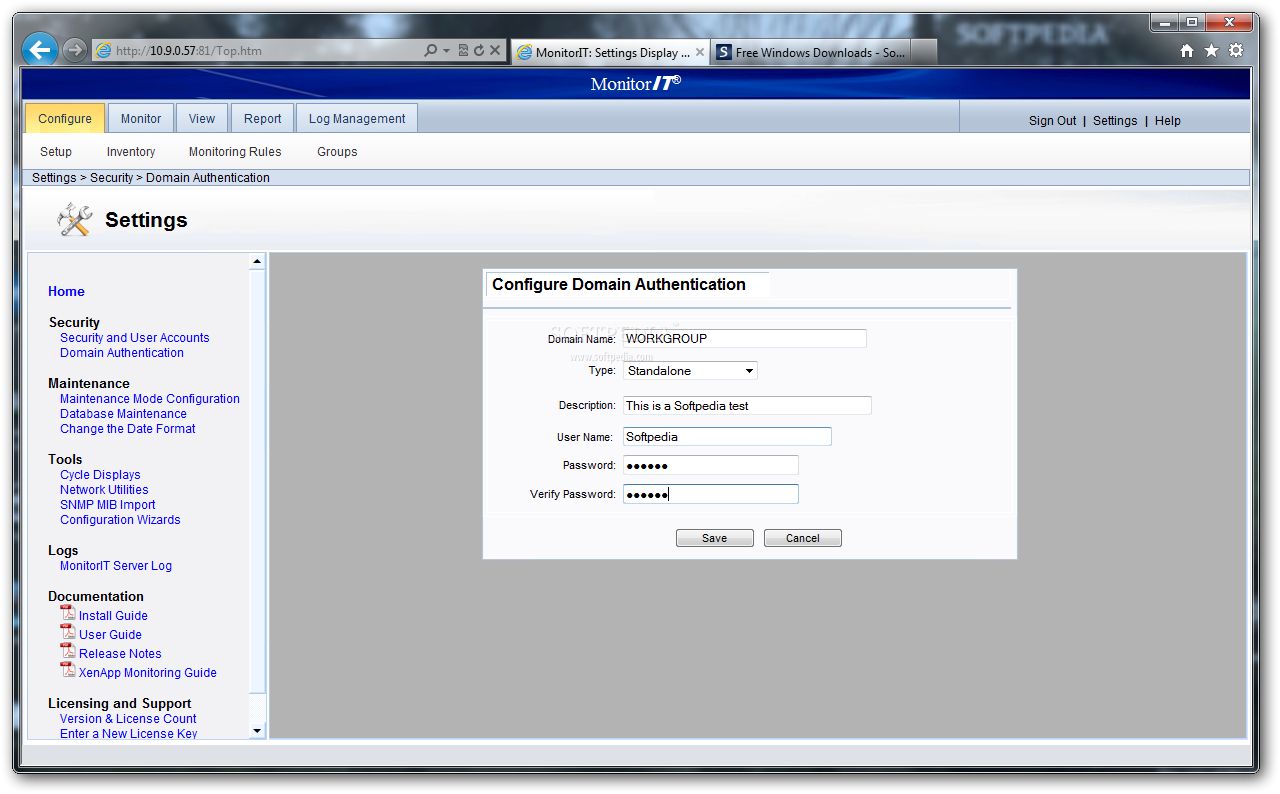Click the Settings tools icon in header
Viewport: 1280px width, 794px height.
coord(75,219)
